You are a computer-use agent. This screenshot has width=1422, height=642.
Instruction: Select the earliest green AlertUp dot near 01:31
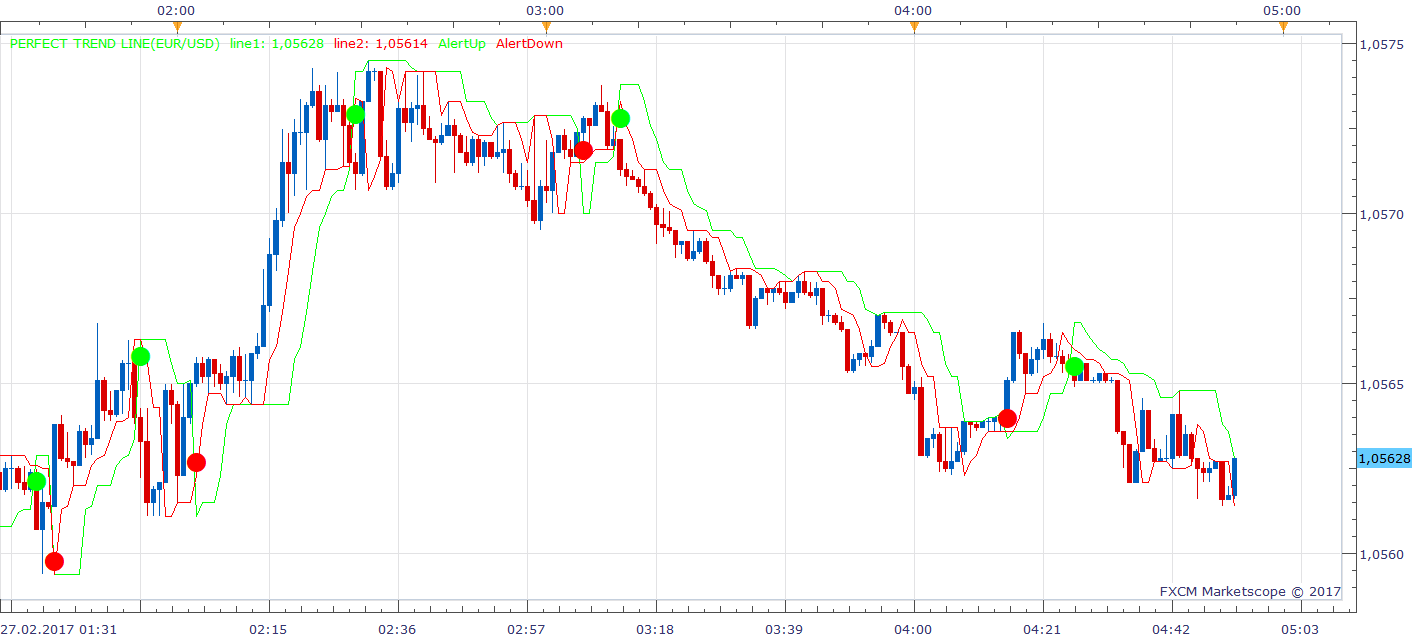(x=36, y=482)
